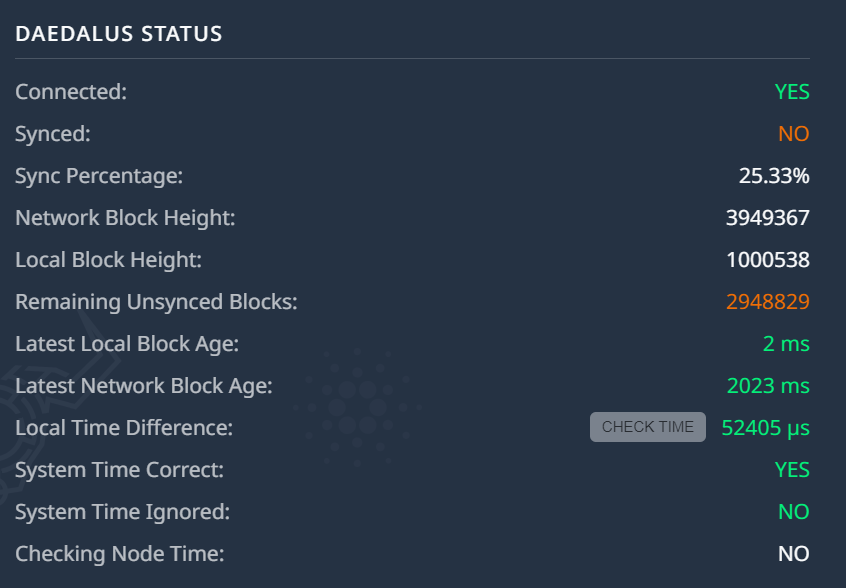Image resolution: width=846 pixels, height=588 pixels.
Task: Select the Local Block Height number 1000538
Action: pos(767,259)
